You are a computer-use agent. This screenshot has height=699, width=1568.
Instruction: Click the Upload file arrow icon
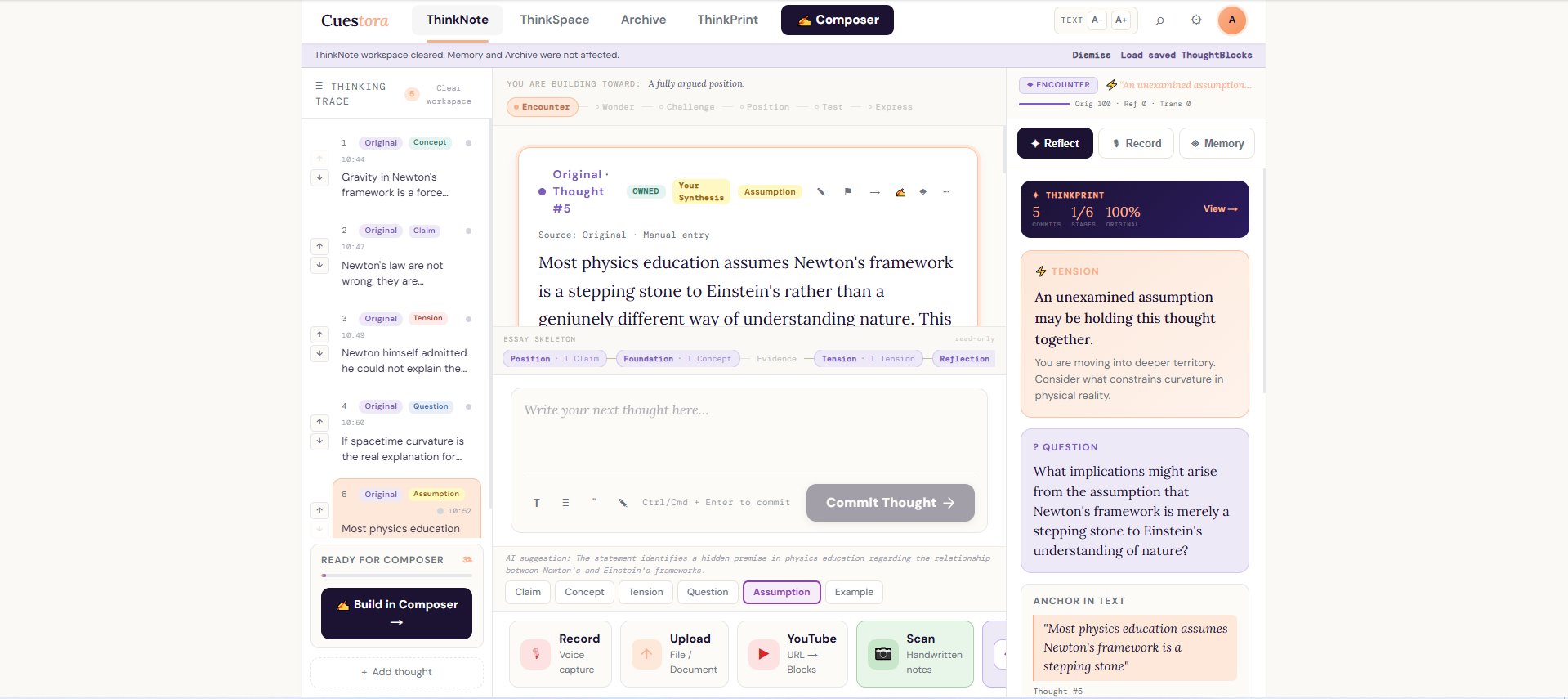(646, 654)
